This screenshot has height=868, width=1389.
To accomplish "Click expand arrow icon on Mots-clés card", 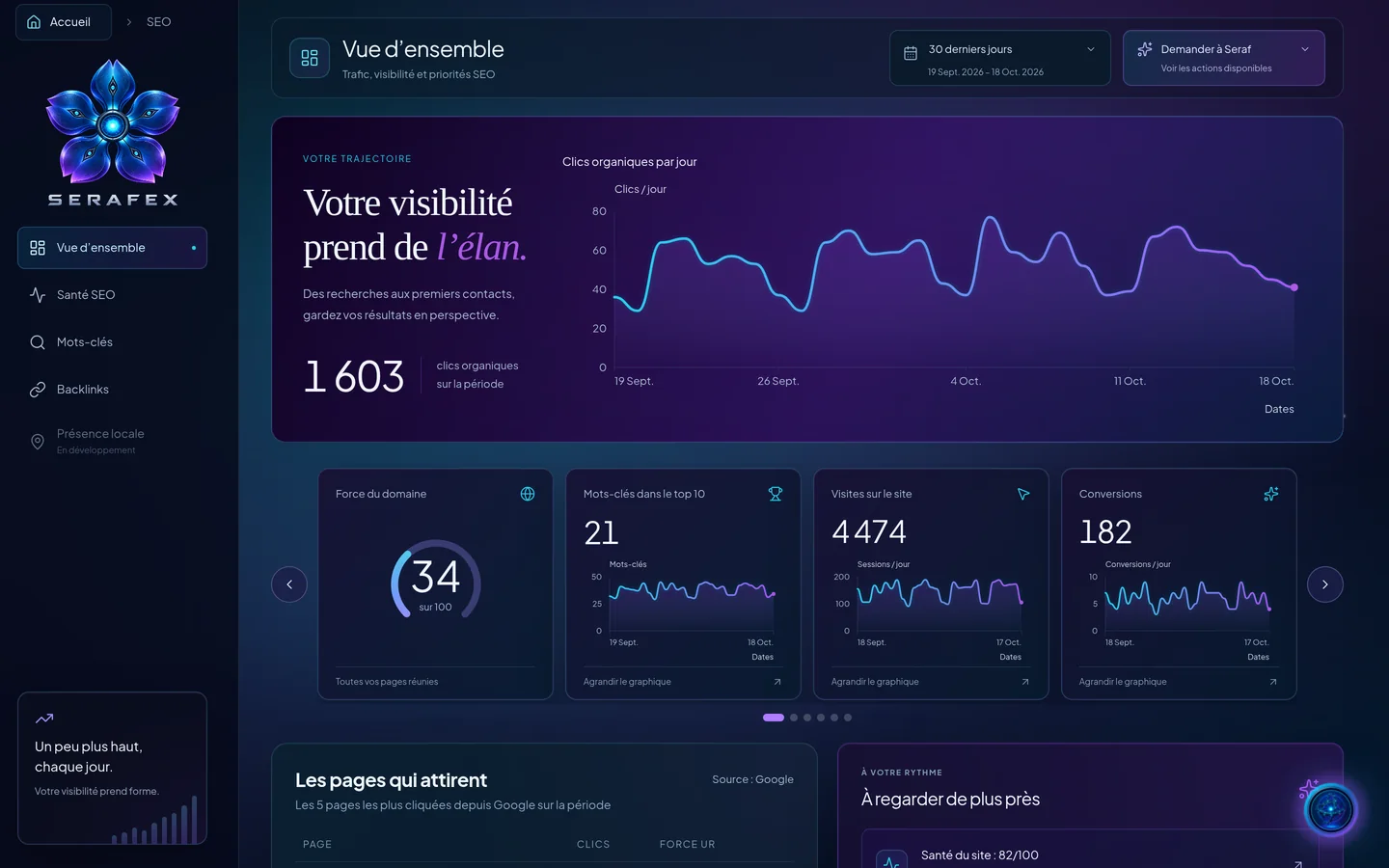I will [x=777, y=682].
